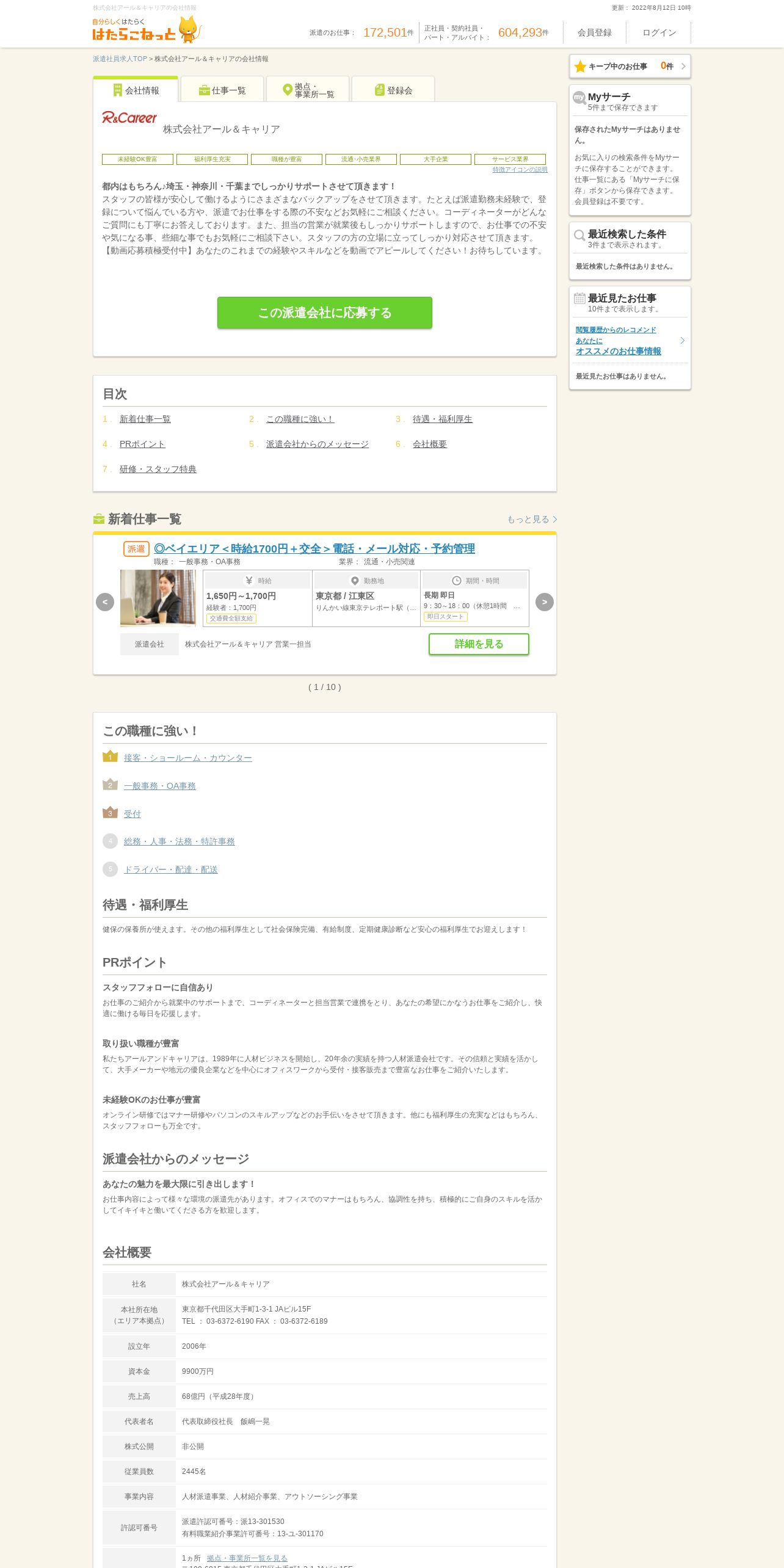Click the grey rank 4 circle icon
Image resolution: width=784 pixels, height=1568 pixels.
(x=110, y=841)
